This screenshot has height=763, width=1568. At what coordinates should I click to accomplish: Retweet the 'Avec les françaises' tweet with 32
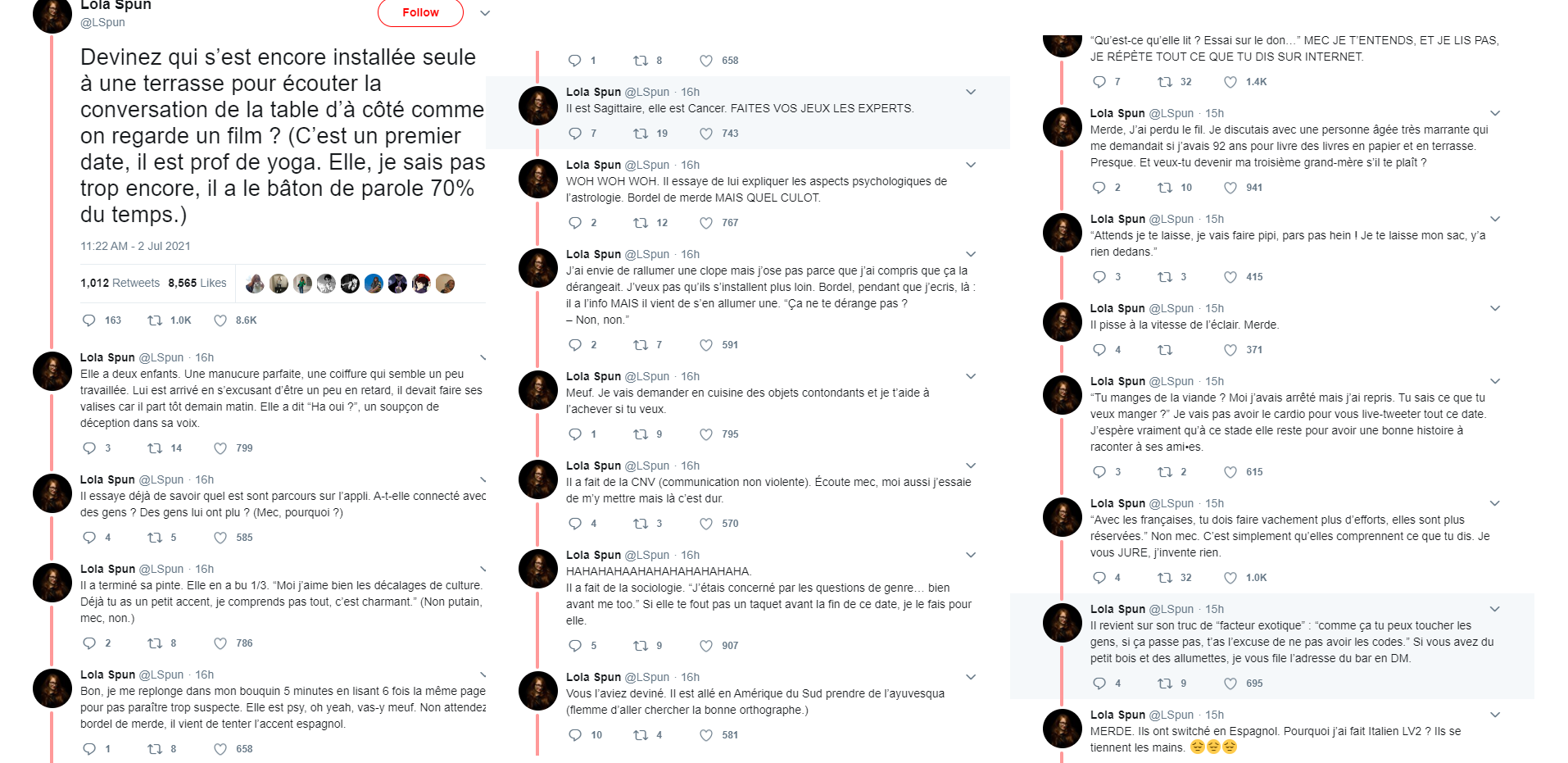[1165, 578]
